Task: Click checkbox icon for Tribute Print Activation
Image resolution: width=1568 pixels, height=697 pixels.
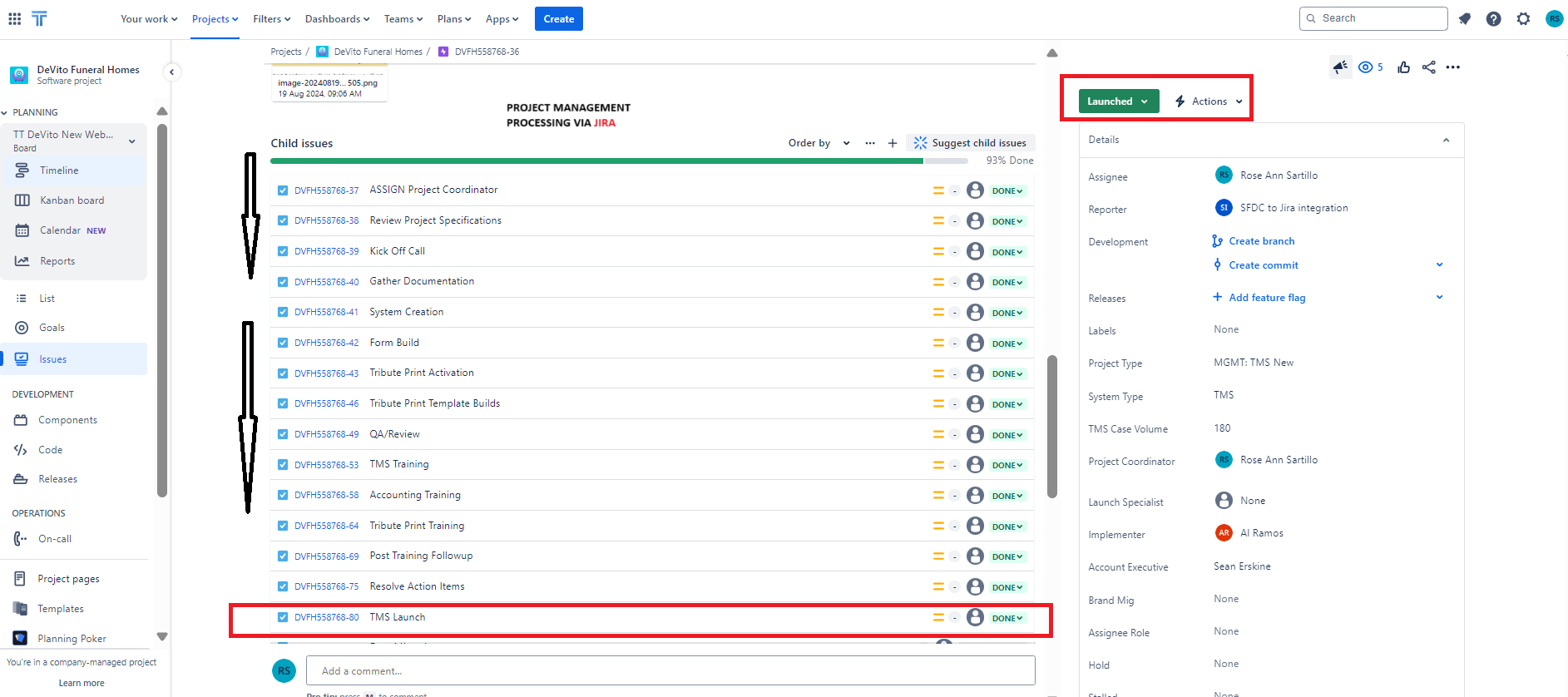Action: click(283, 373)
